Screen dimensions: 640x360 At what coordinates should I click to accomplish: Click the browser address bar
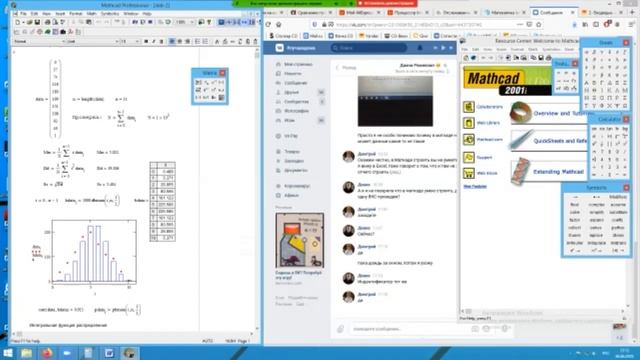click(x=427, y=24)
